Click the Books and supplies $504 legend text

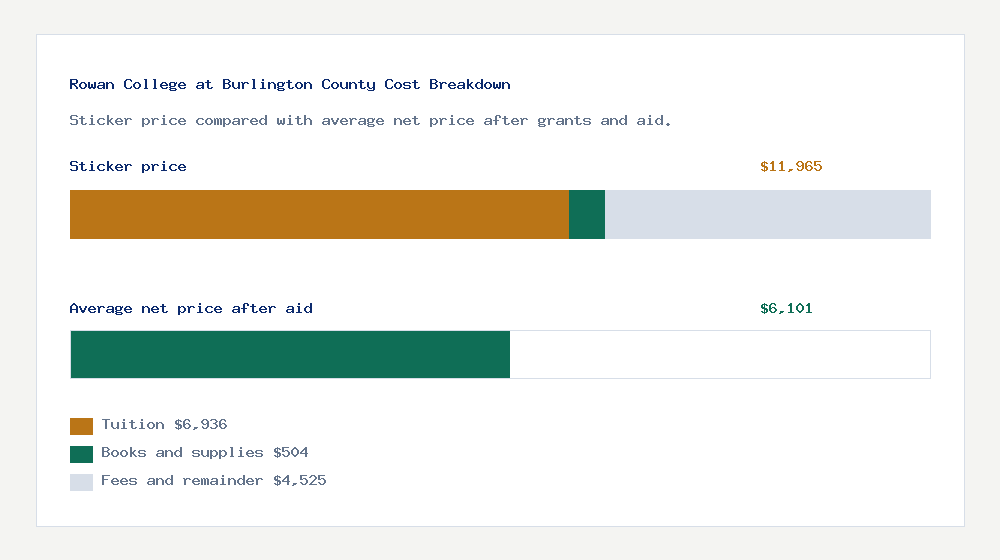205,452
